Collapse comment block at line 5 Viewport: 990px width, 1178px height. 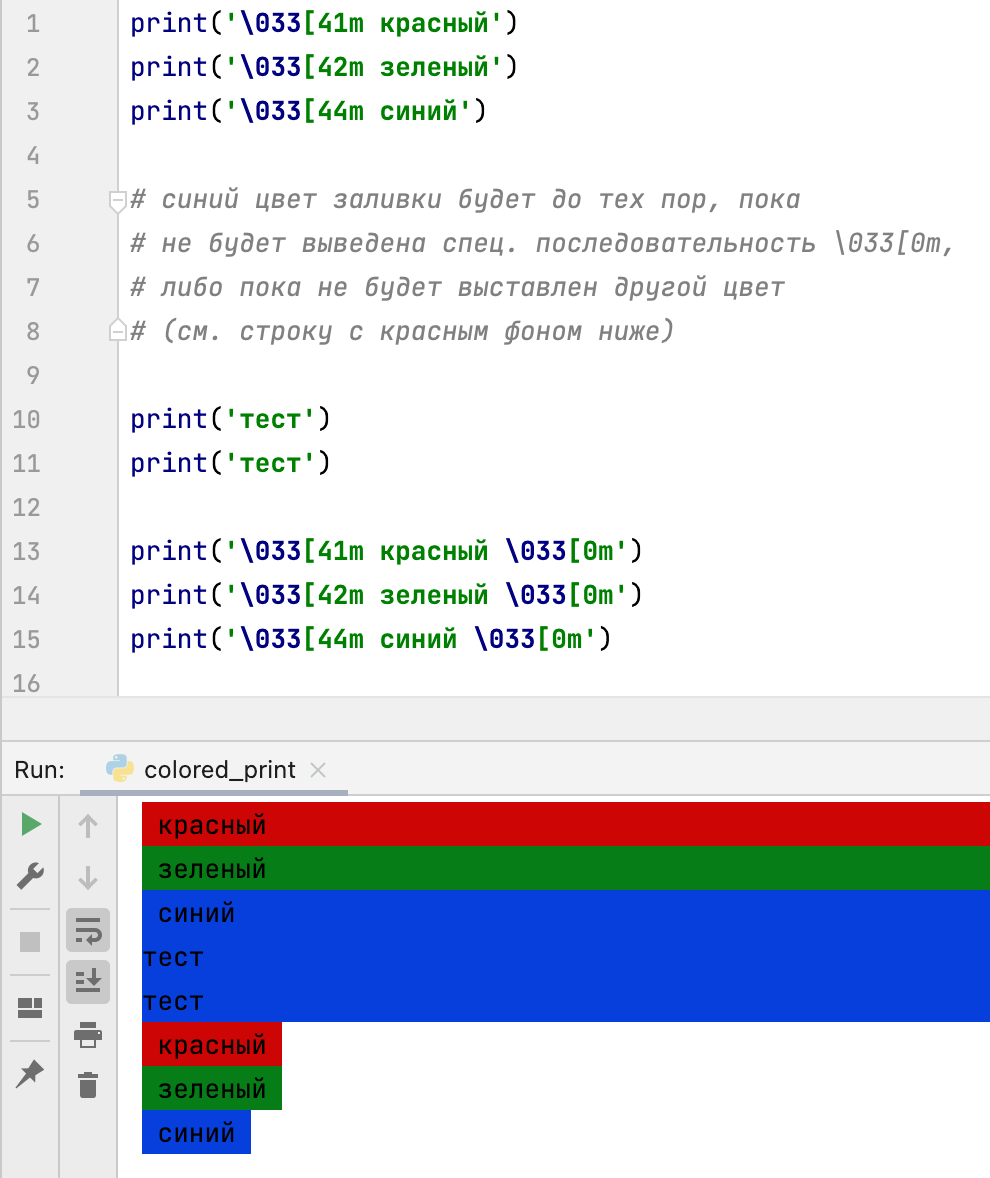[117, 201]
